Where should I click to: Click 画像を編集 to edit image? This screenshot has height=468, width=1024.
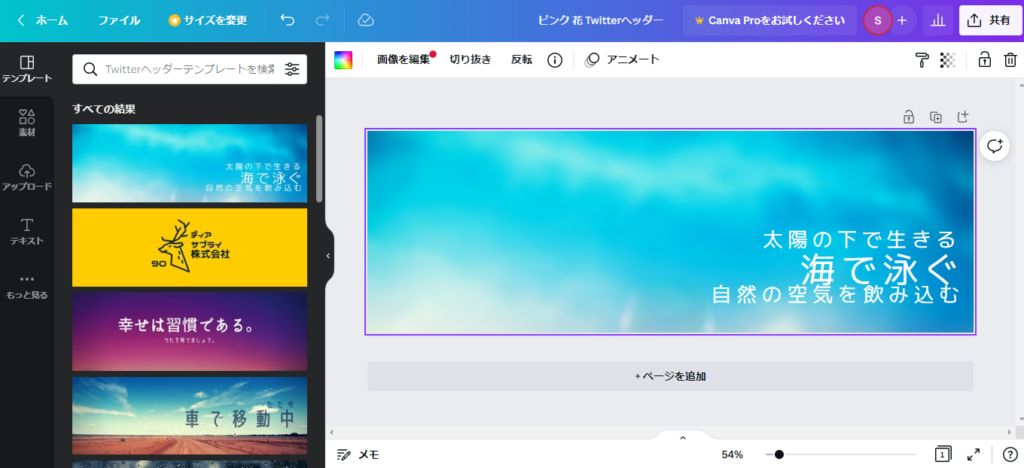(x=404, y=59)
